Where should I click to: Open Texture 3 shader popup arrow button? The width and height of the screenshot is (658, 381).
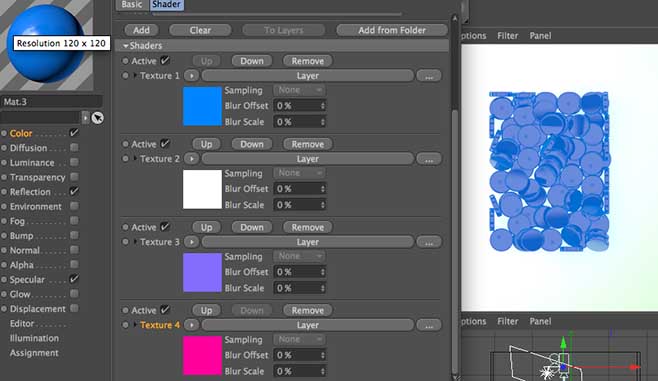coord(192,242)
